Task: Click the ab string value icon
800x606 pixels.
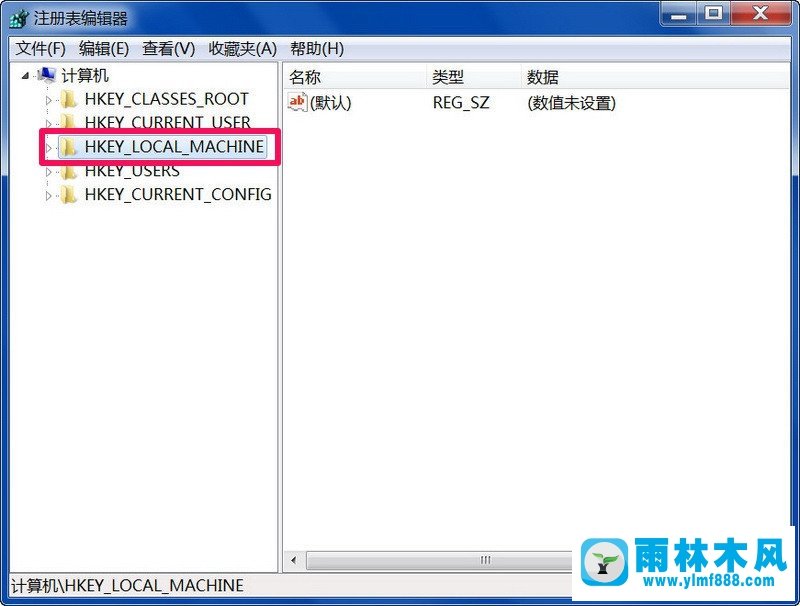Action: tap(297, 102)
